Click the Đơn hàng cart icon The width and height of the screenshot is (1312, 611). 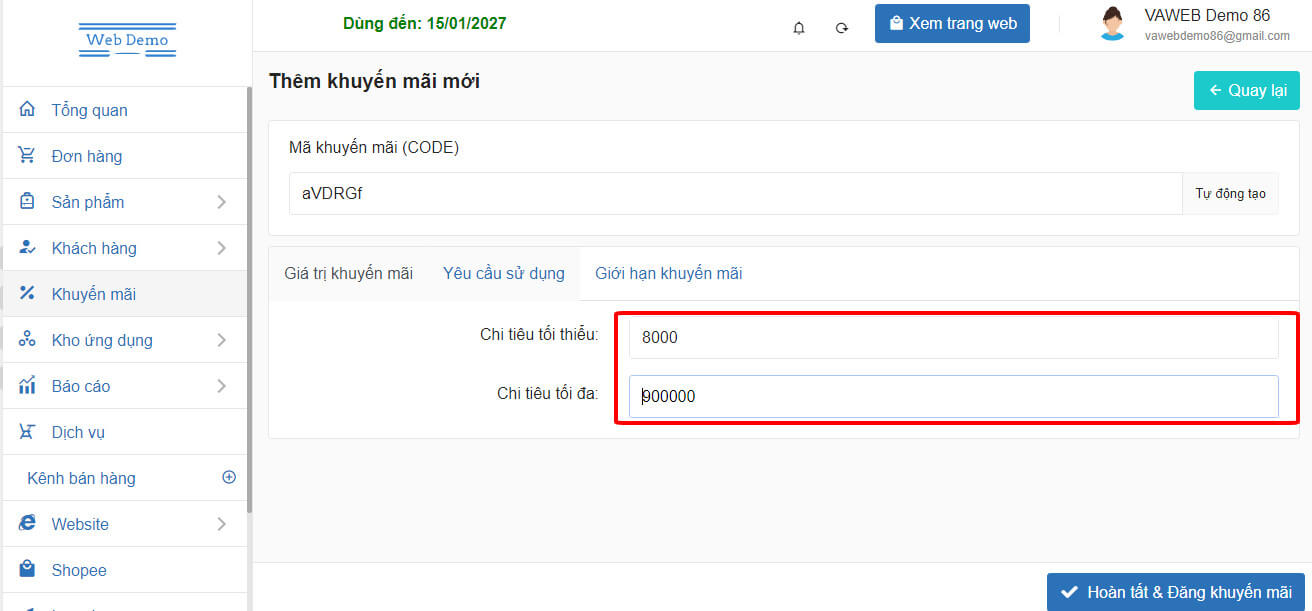pyautogui.click(x=27, y=156)
